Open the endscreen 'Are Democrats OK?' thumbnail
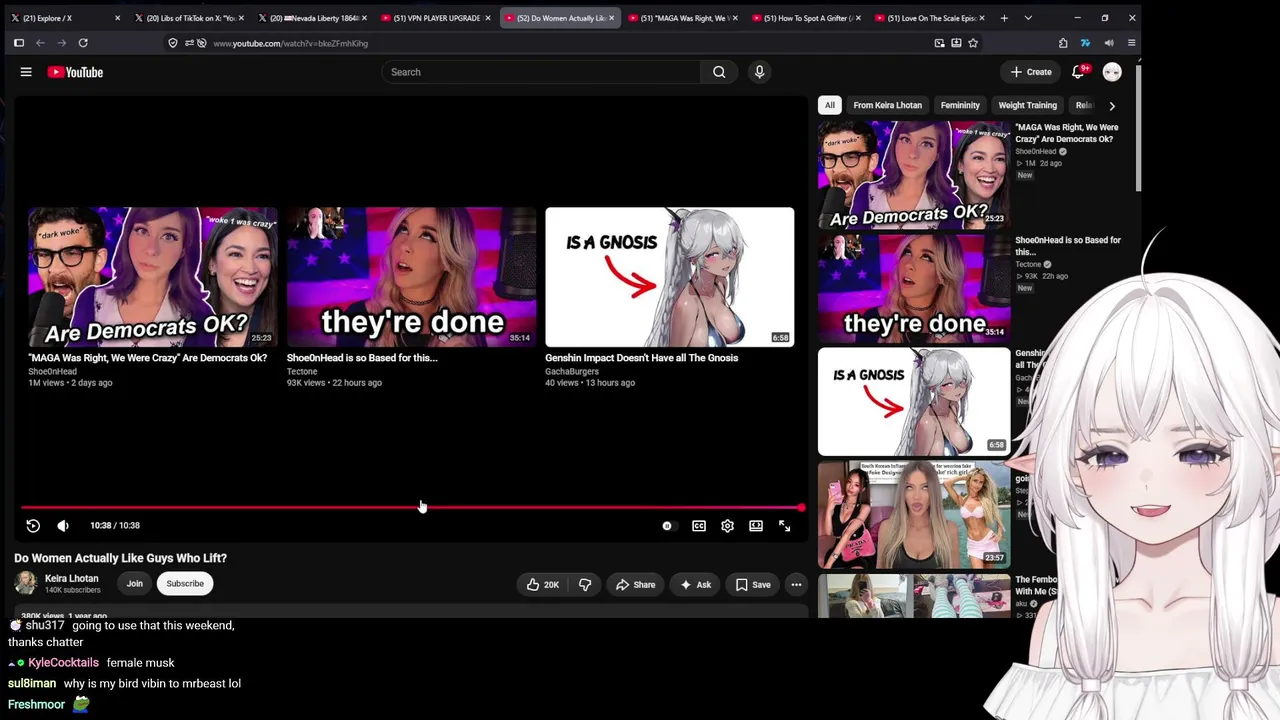This screenshot has width=1280, height=720. click(152, 277)
